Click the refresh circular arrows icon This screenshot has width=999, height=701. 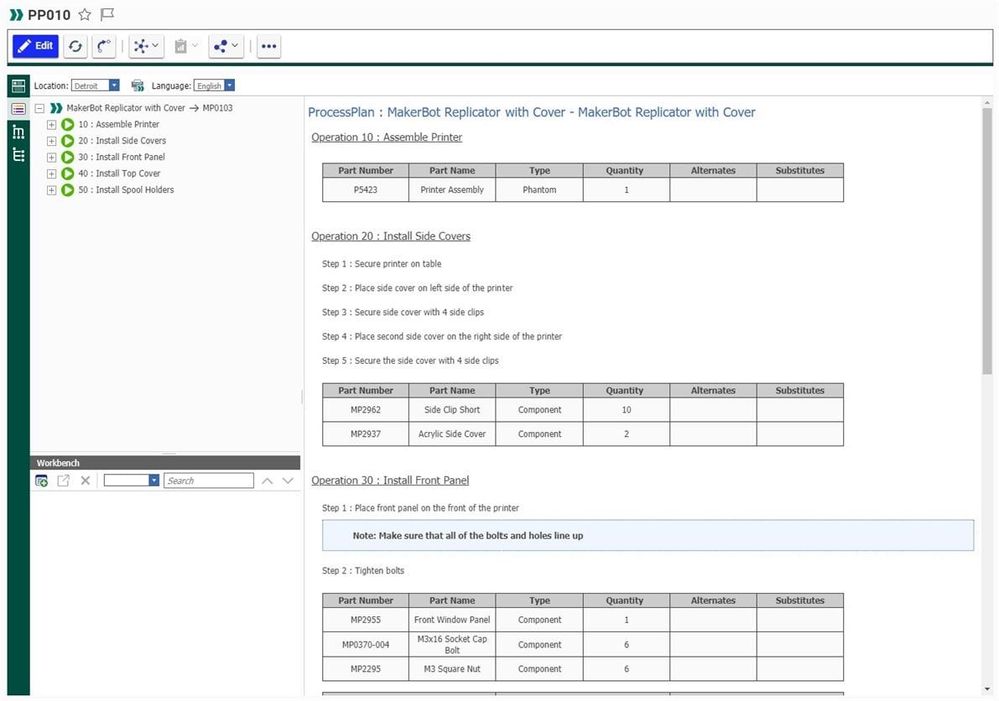coord(75,46)
